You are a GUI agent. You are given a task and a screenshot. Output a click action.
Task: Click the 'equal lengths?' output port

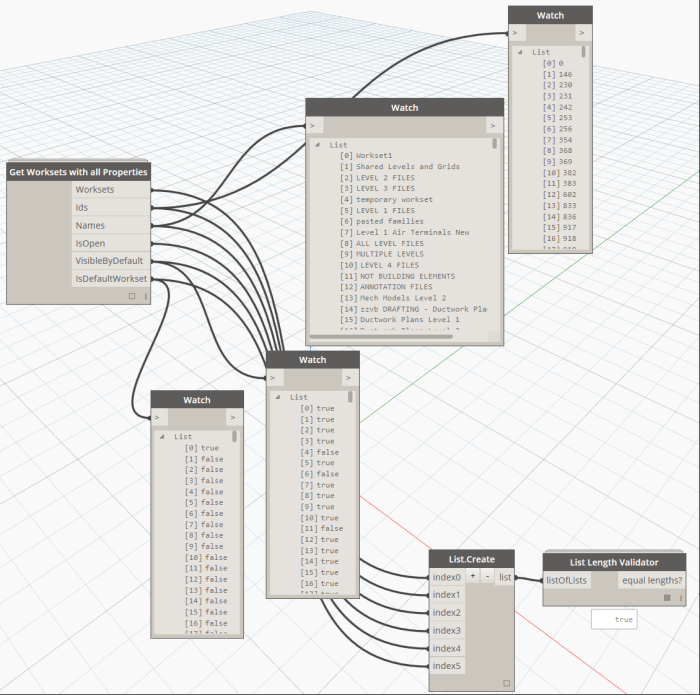tap(651, 580)
